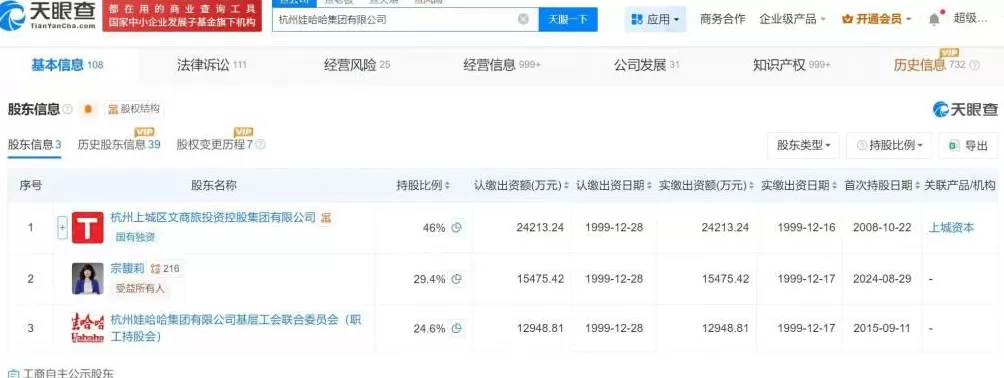Switch to the 知识产权 tab
Image resolution: width=1004 pixels, height=378 pixels.
point(791,65)
